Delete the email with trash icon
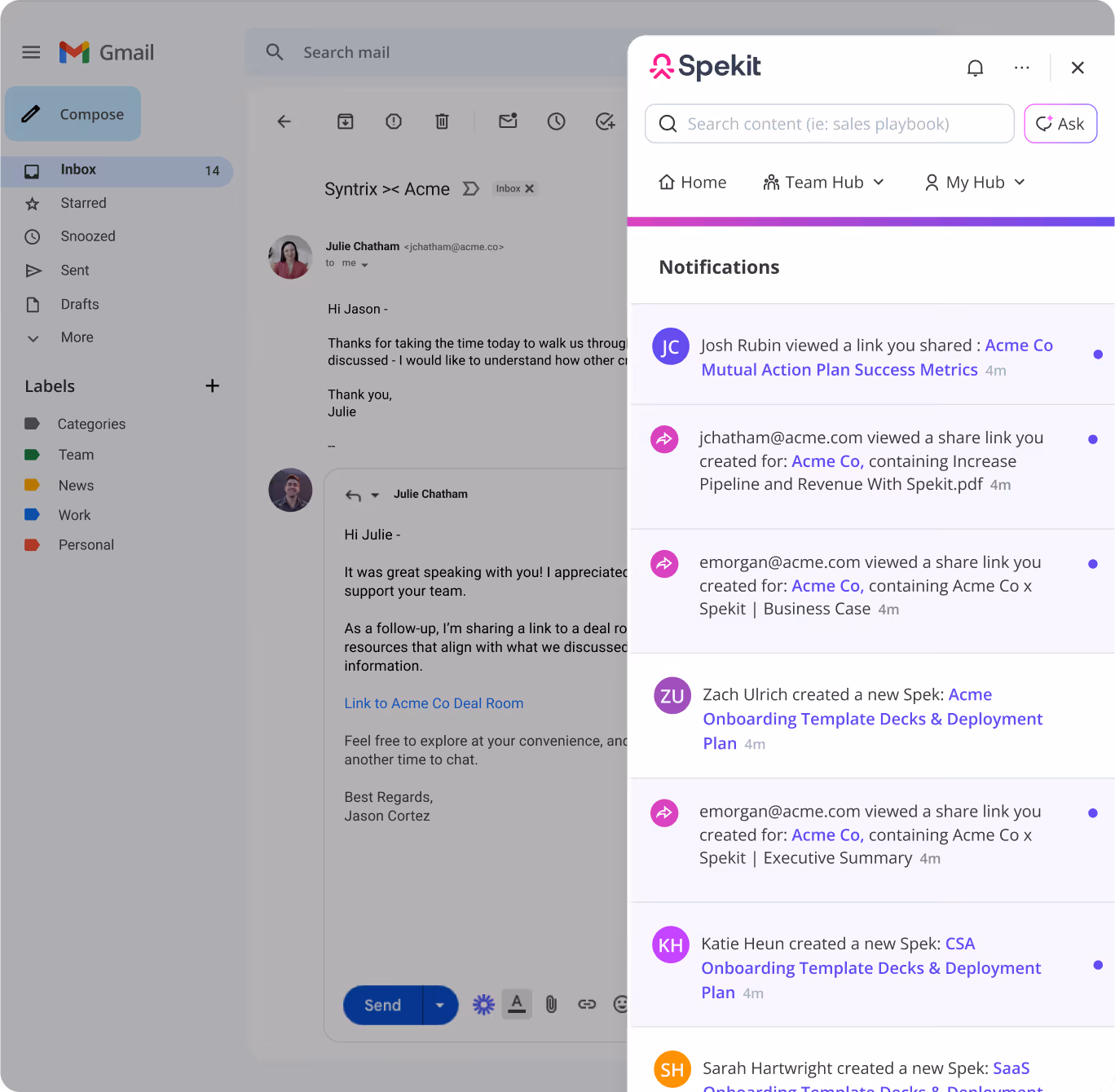This screenshot has height=1092, width=1115. (x=442, y=121)
